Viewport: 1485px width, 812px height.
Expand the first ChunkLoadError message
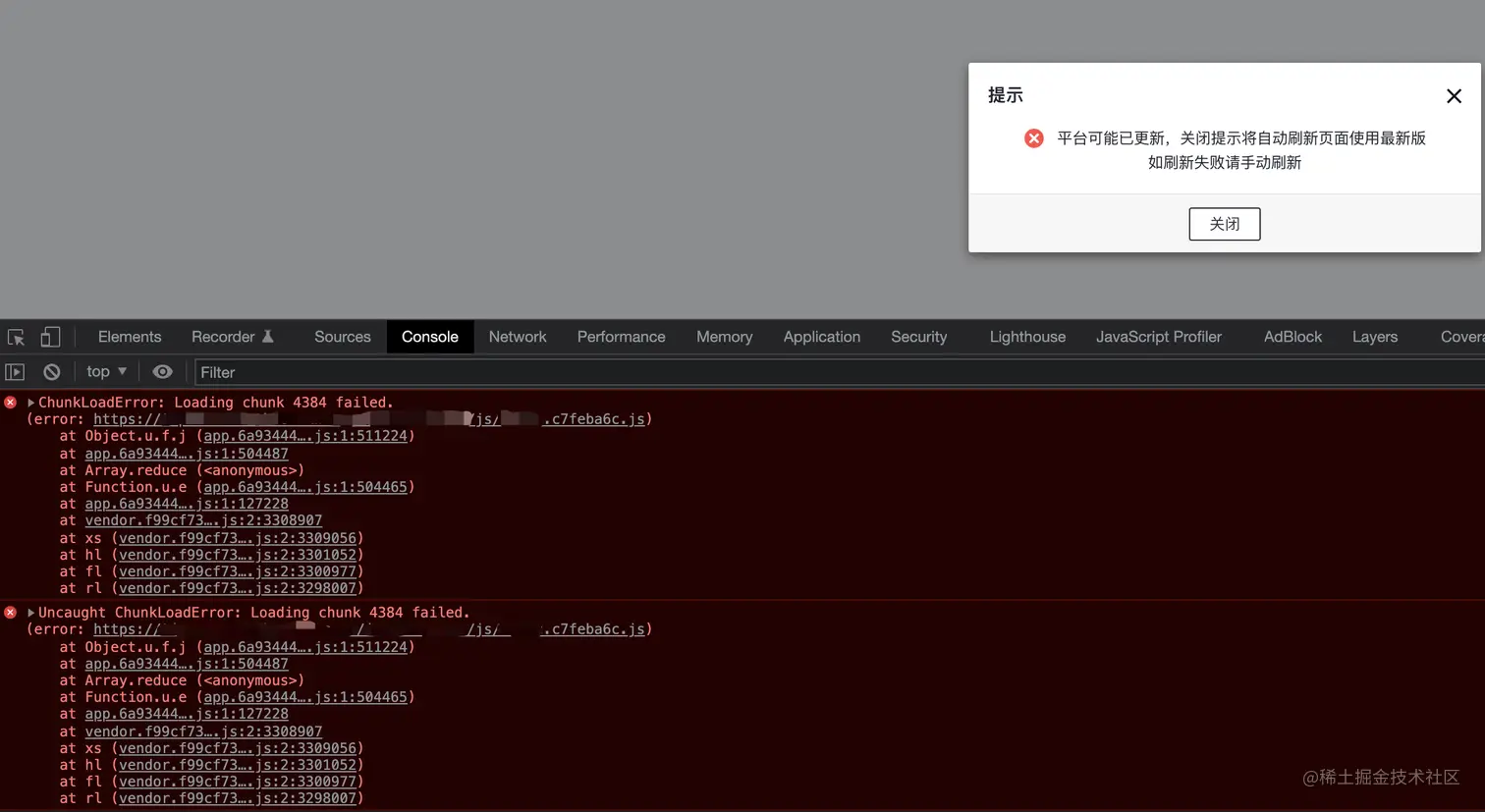coord(30,403)
